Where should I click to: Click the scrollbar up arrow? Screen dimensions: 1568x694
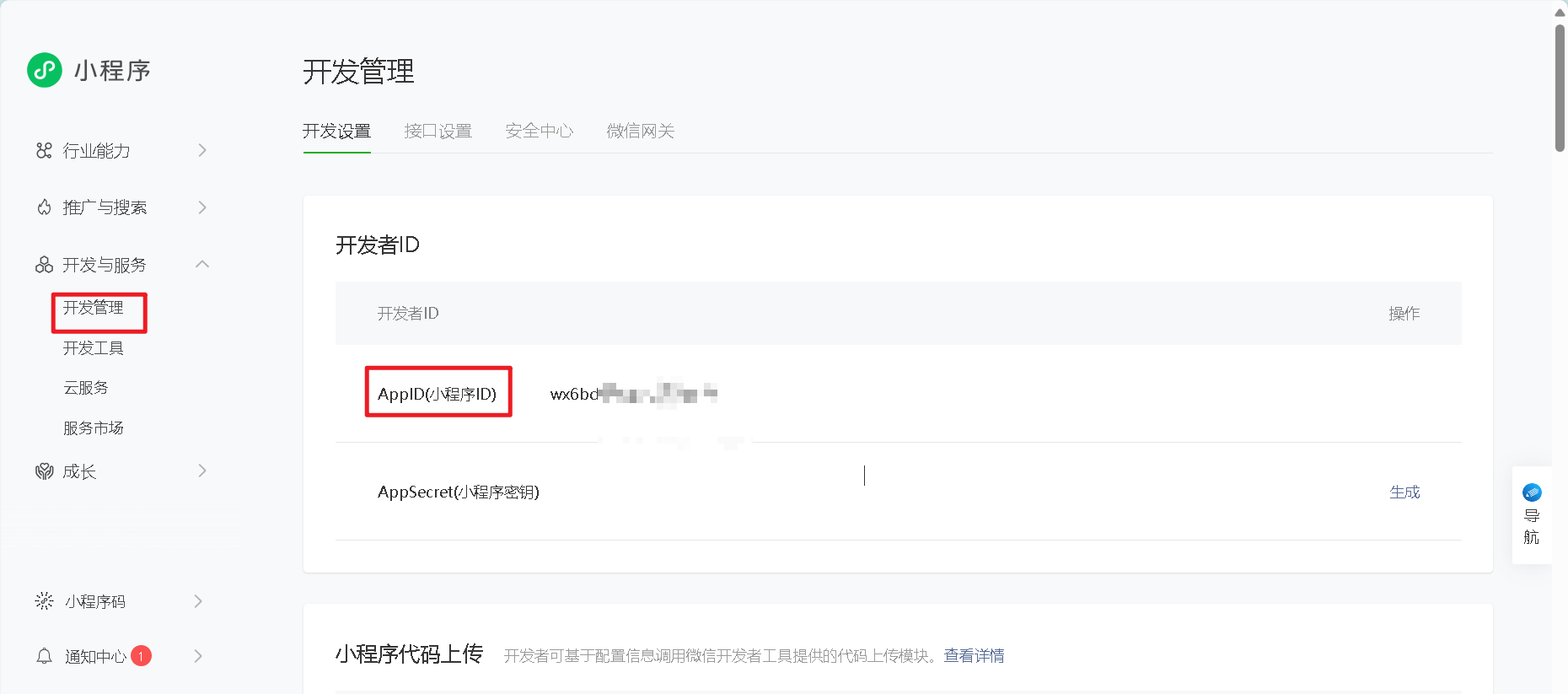(x=1560, y=12)
